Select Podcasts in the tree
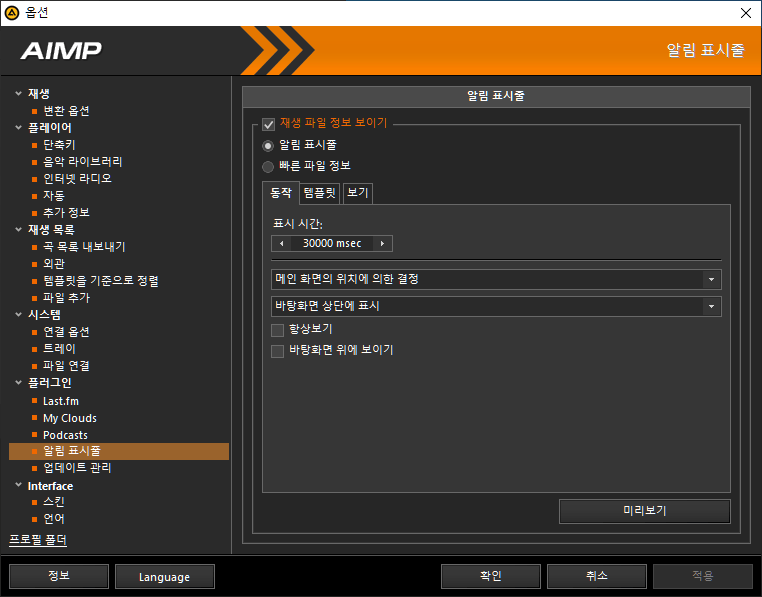The image size is (762, 597). [x=65, y=435]
